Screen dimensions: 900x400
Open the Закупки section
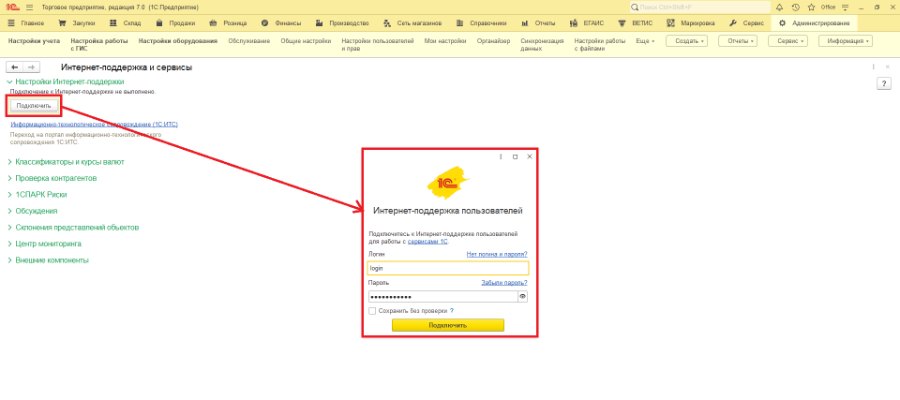(77, 24)
